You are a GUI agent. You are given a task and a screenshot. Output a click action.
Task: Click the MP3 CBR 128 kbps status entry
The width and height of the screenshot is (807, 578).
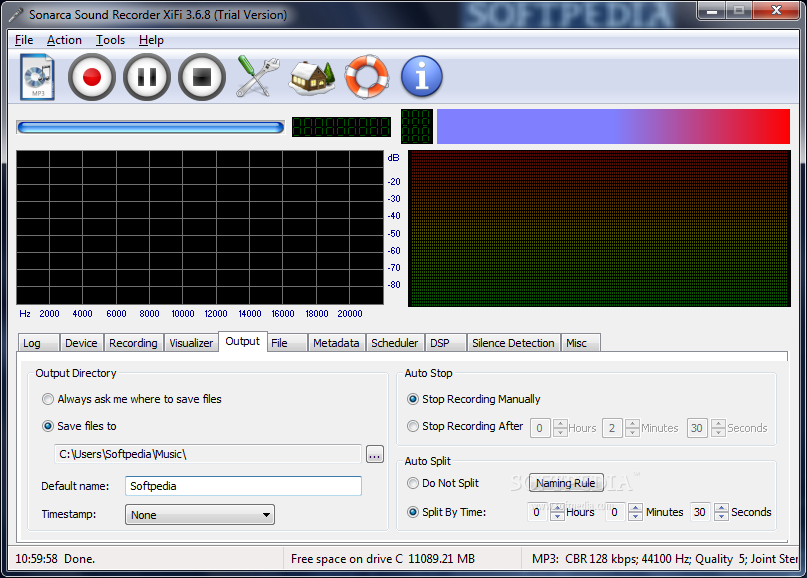(x=665, y=559)
